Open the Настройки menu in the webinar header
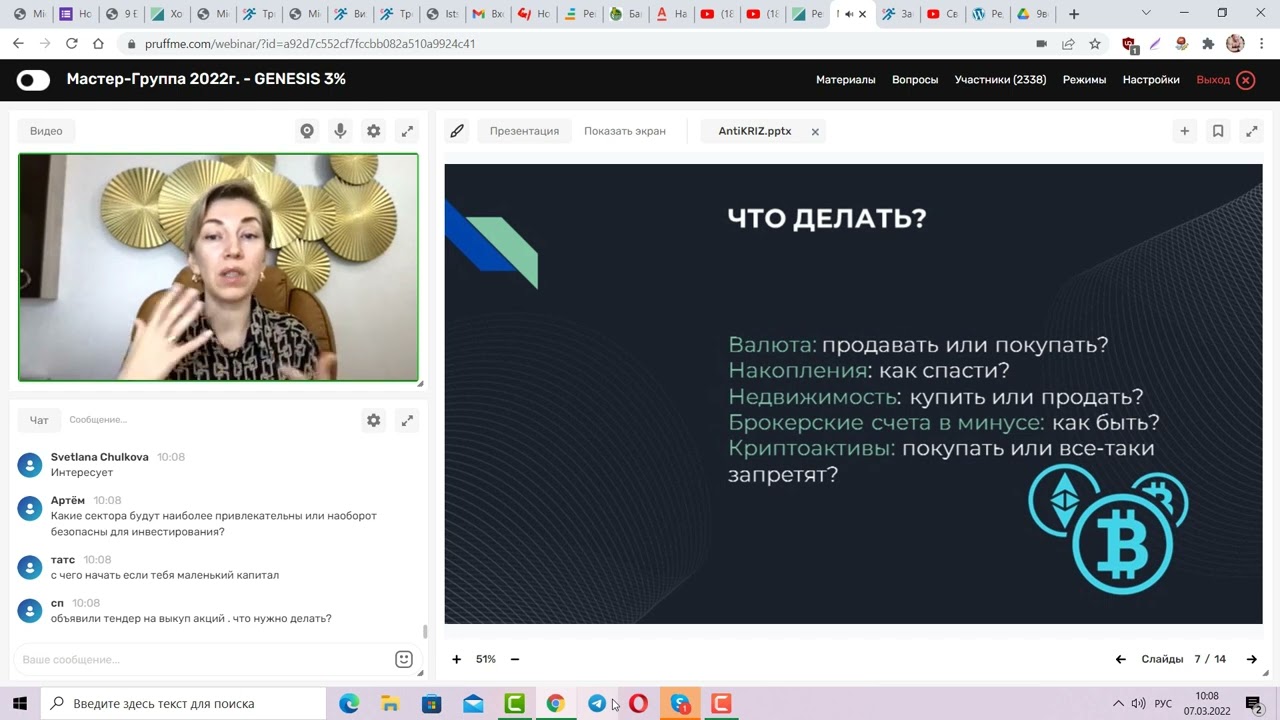The height and width of the screenshot is (720, 1280). [x=1150, y=79]
